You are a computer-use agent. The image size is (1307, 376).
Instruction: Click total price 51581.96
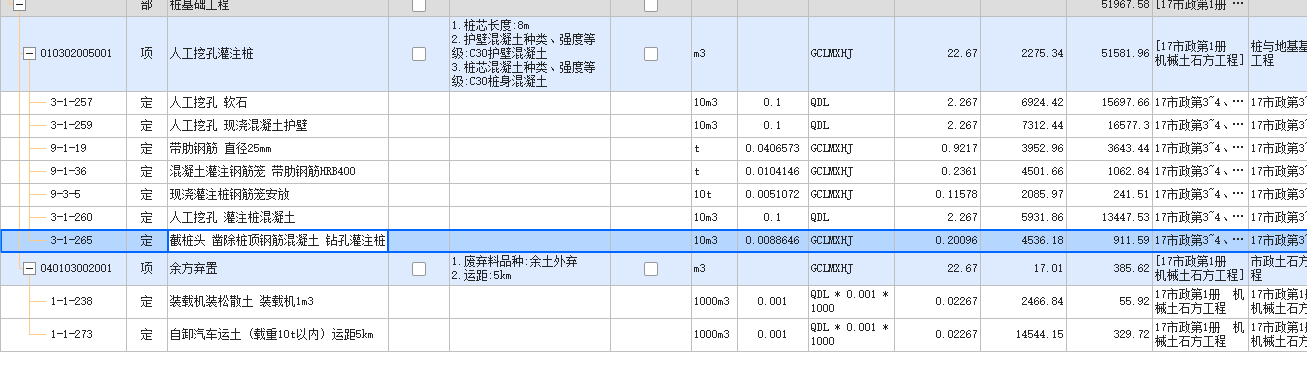(1125, 54)
